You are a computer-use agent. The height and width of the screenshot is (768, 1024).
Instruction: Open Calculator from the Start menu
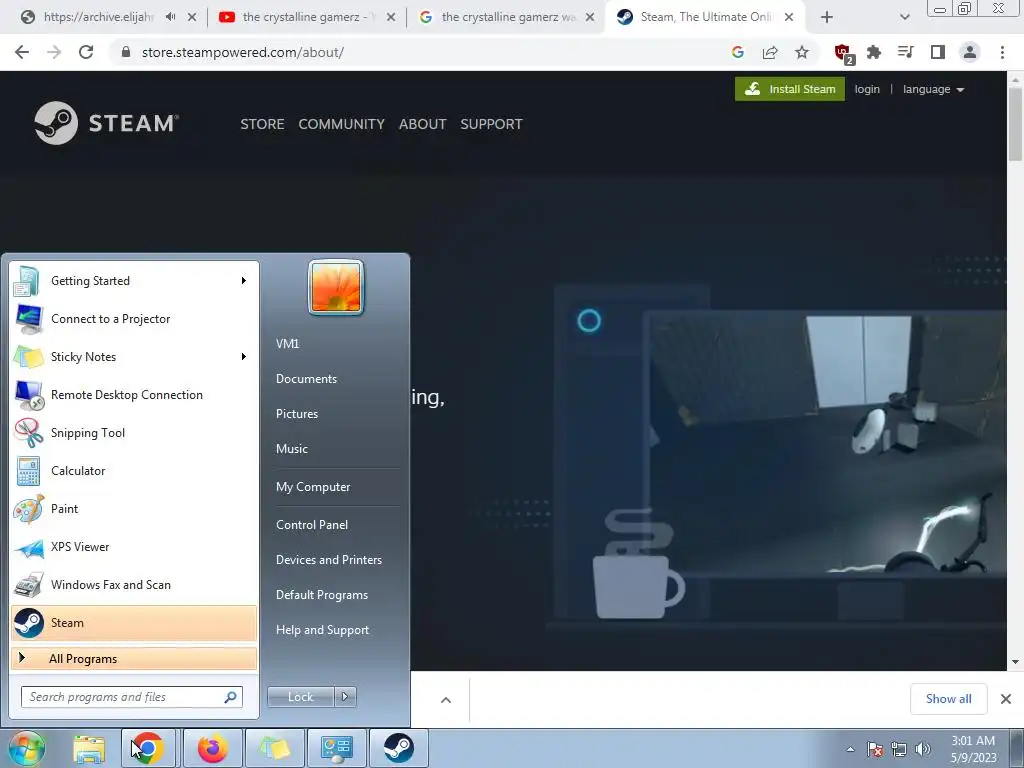tap(134, 470)
